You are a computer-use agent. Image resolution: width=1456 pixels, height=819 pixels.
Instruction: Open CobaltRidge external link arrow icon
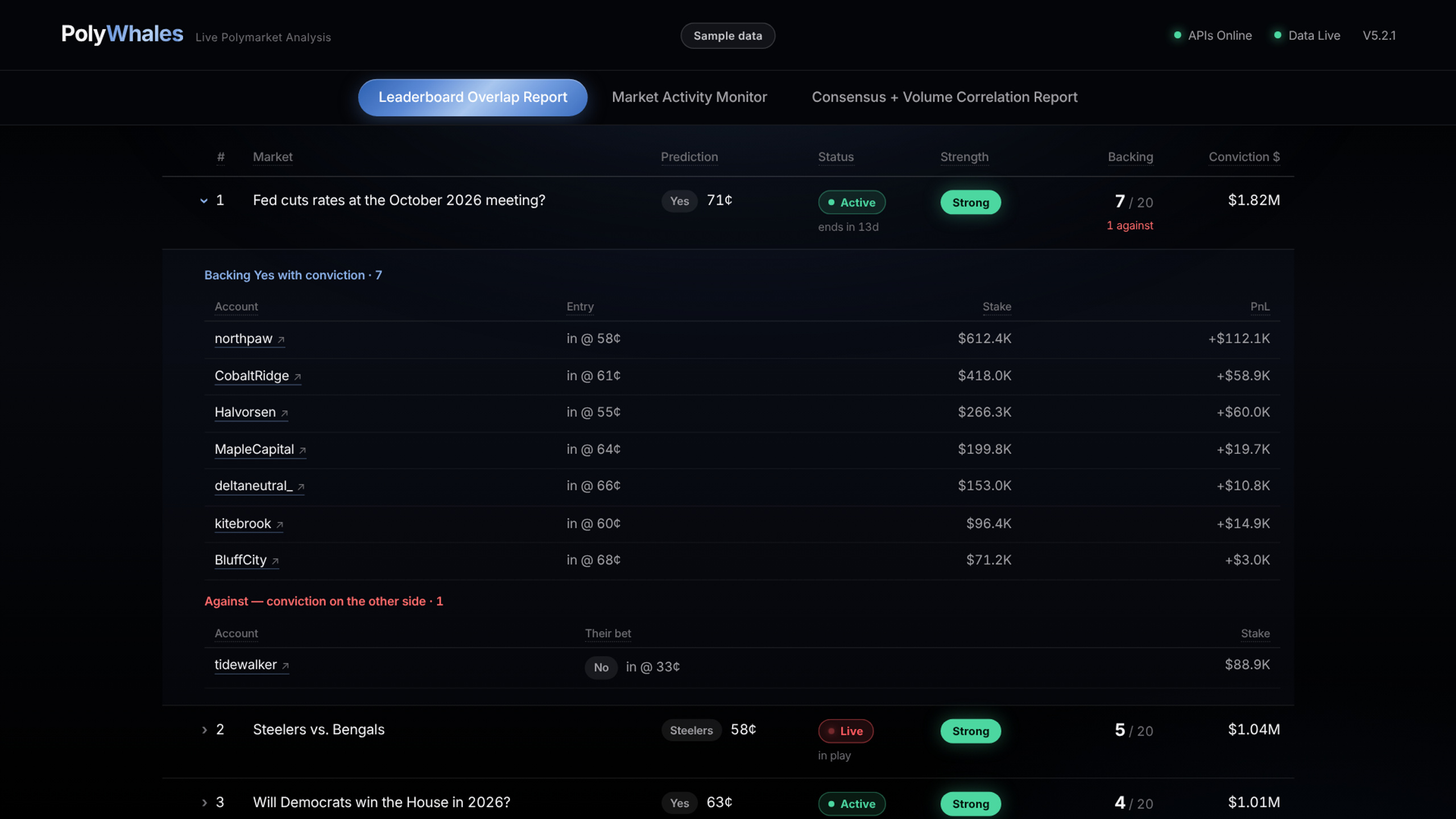point(297,377)
